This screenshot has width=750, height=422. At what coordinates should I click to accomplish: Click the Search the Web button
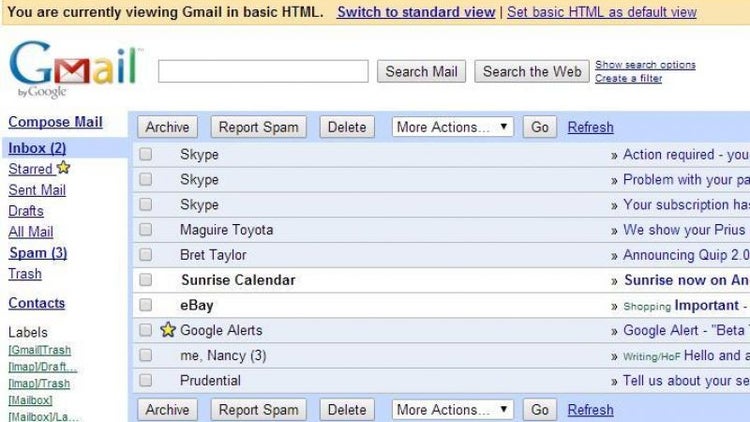(532, 71)
